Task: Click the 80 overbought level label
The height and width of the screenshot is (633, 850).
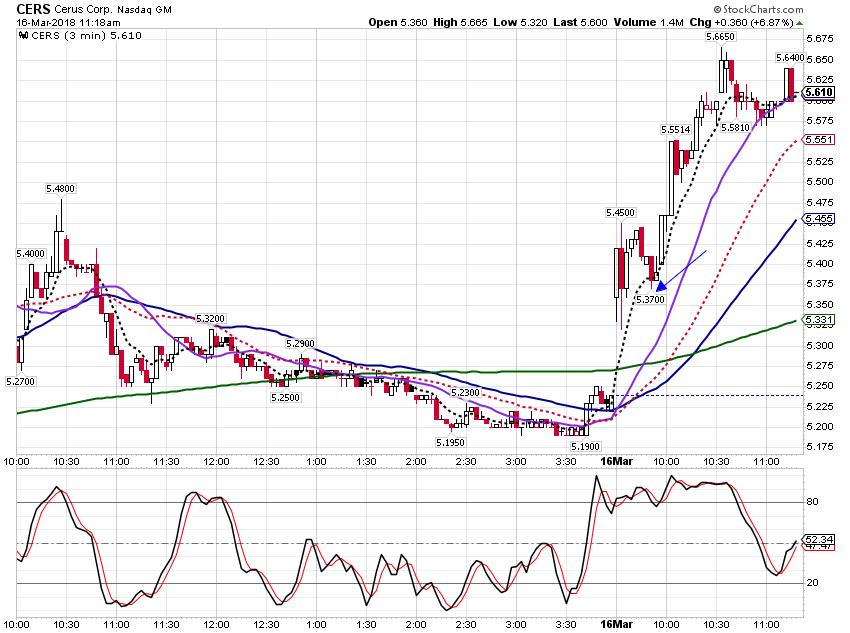Action: tap(813, 502)
